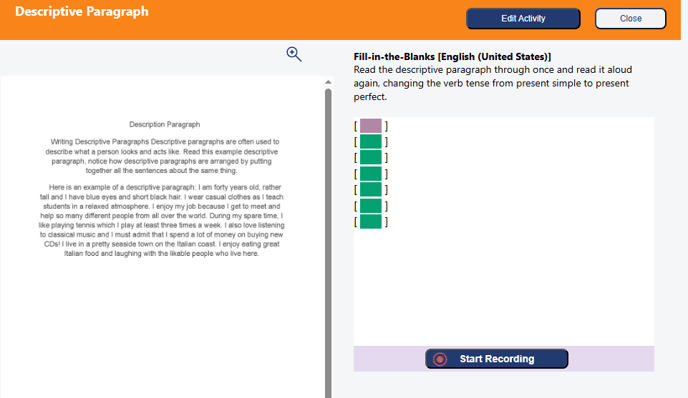Close the Descriptive Paragraph activity

coord(631,18)
